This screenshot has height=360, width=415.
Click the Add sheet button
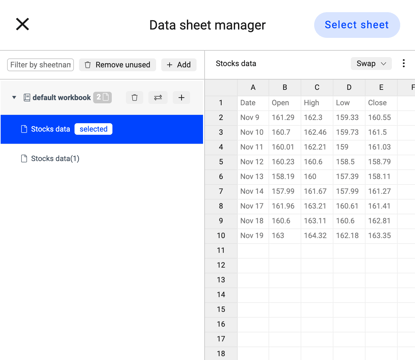[179, 65]
